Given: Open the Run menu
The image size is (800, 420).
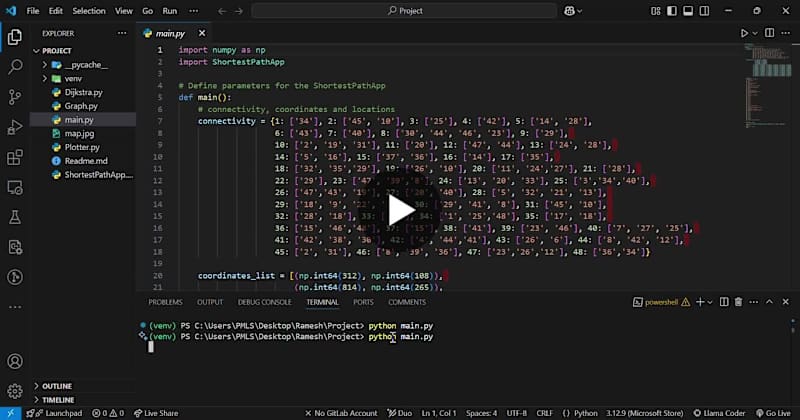Looking at the screenshot, I should click(170, 11).
